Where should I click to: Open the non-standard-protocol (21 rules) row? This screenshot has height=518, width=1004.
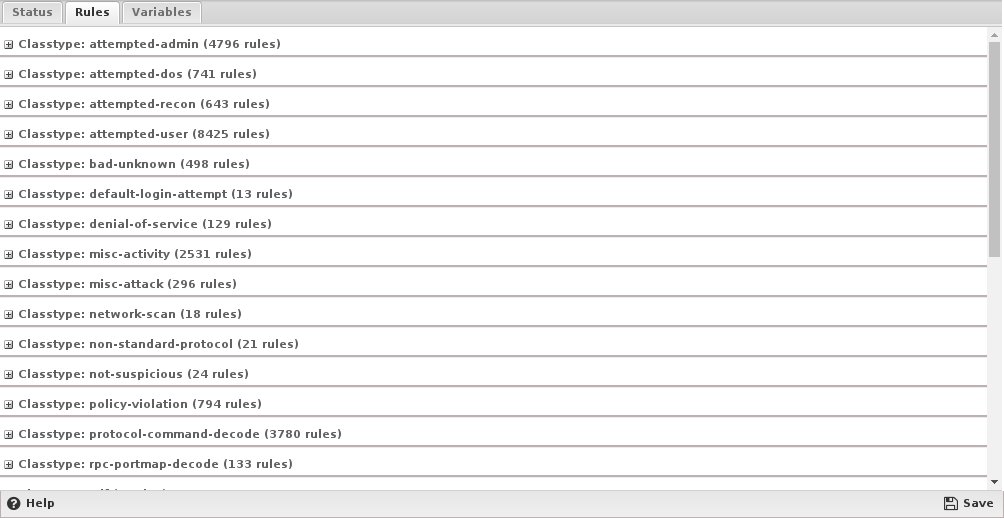coord(493,344)
